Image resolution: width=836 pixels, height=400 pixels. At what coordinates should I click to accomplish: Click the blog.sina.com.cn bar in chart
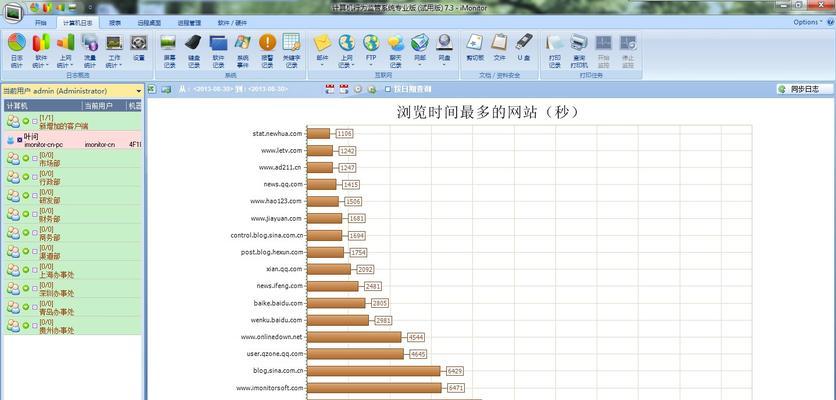click(374, 371)
